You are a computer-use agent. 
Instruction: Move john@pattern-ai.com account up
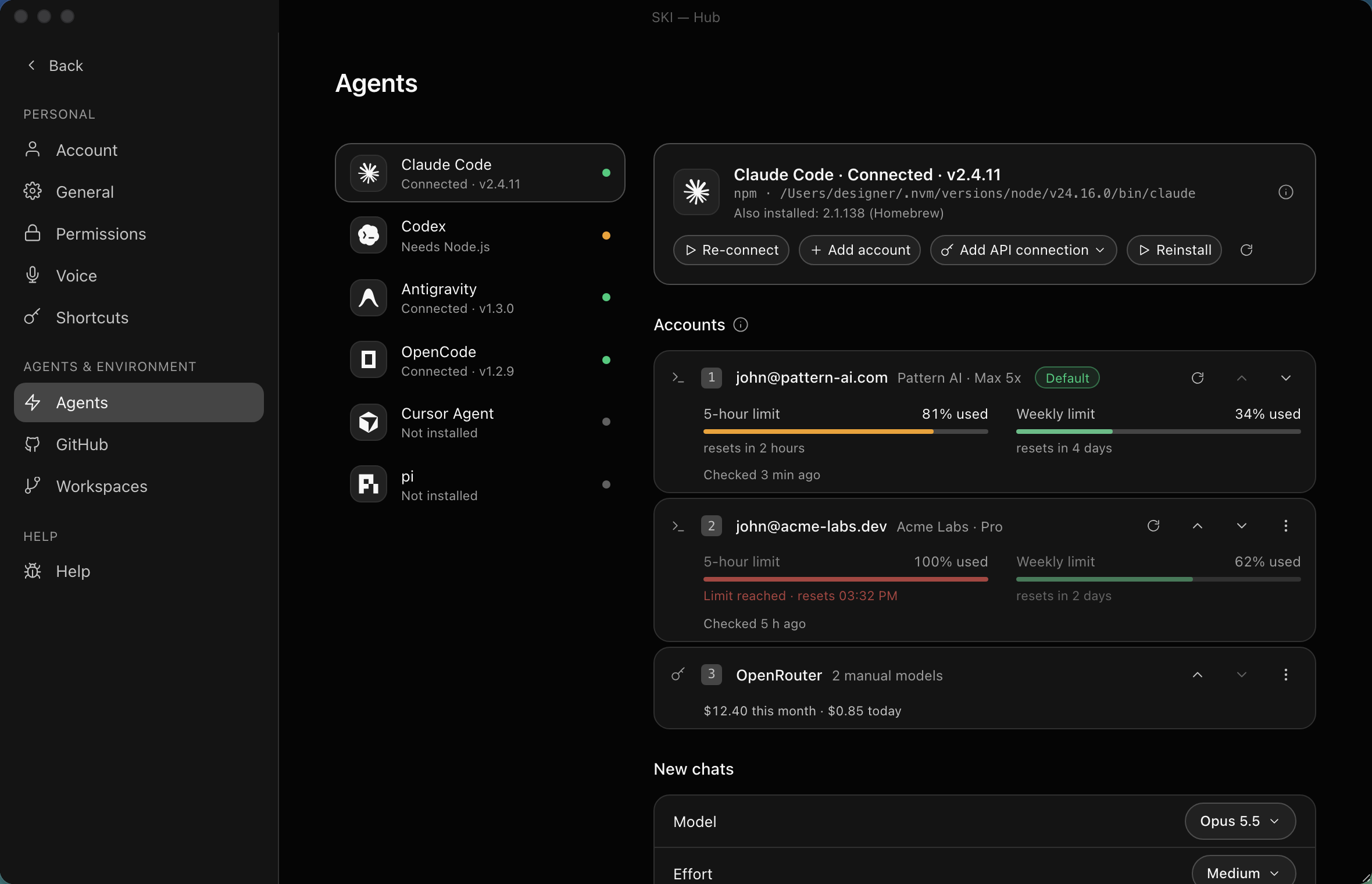pyautogui.click(x=1242, y=378)
